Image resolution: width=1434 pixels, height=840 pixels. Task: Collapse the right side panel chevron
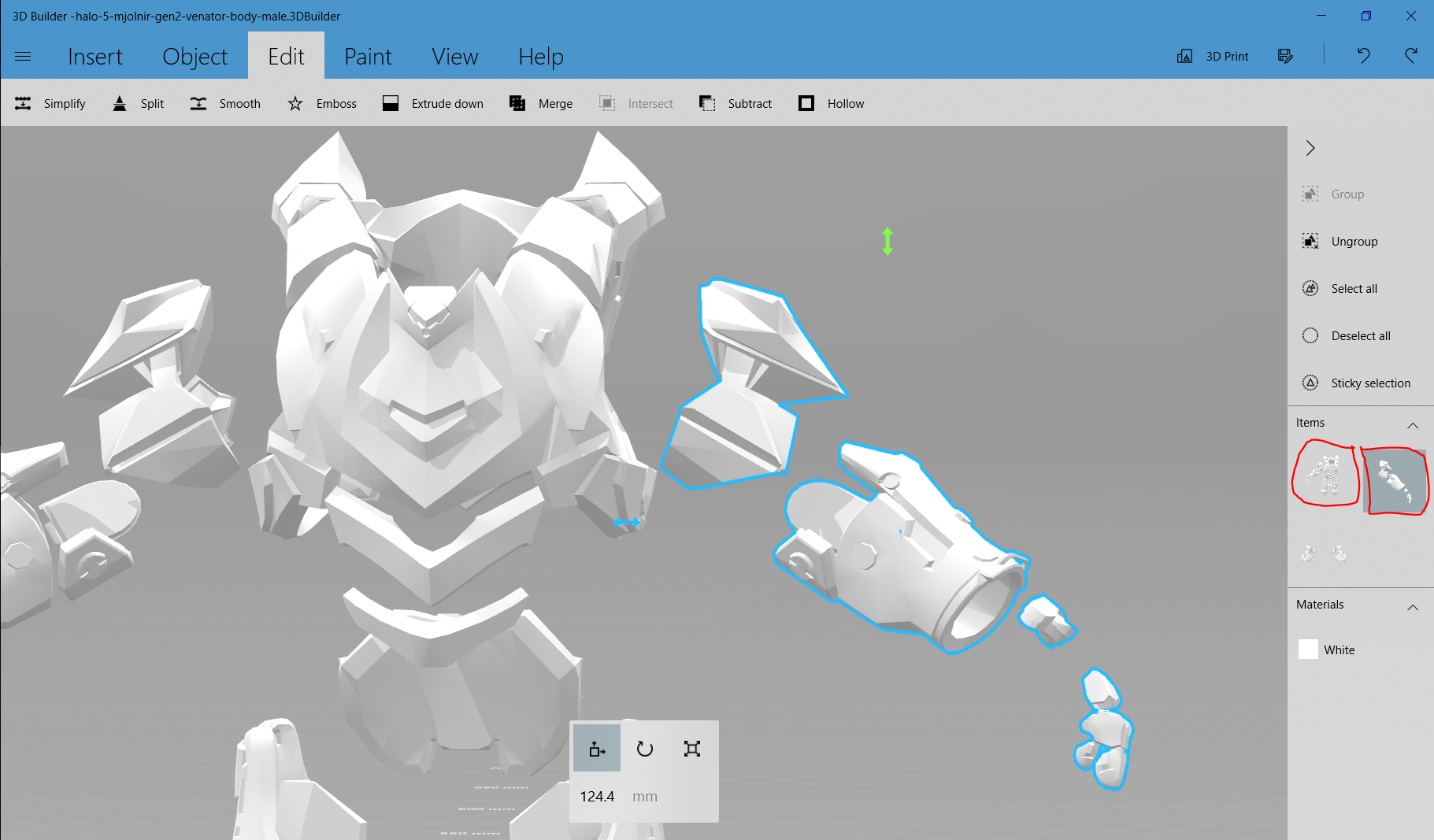(x=1310, y=148)
